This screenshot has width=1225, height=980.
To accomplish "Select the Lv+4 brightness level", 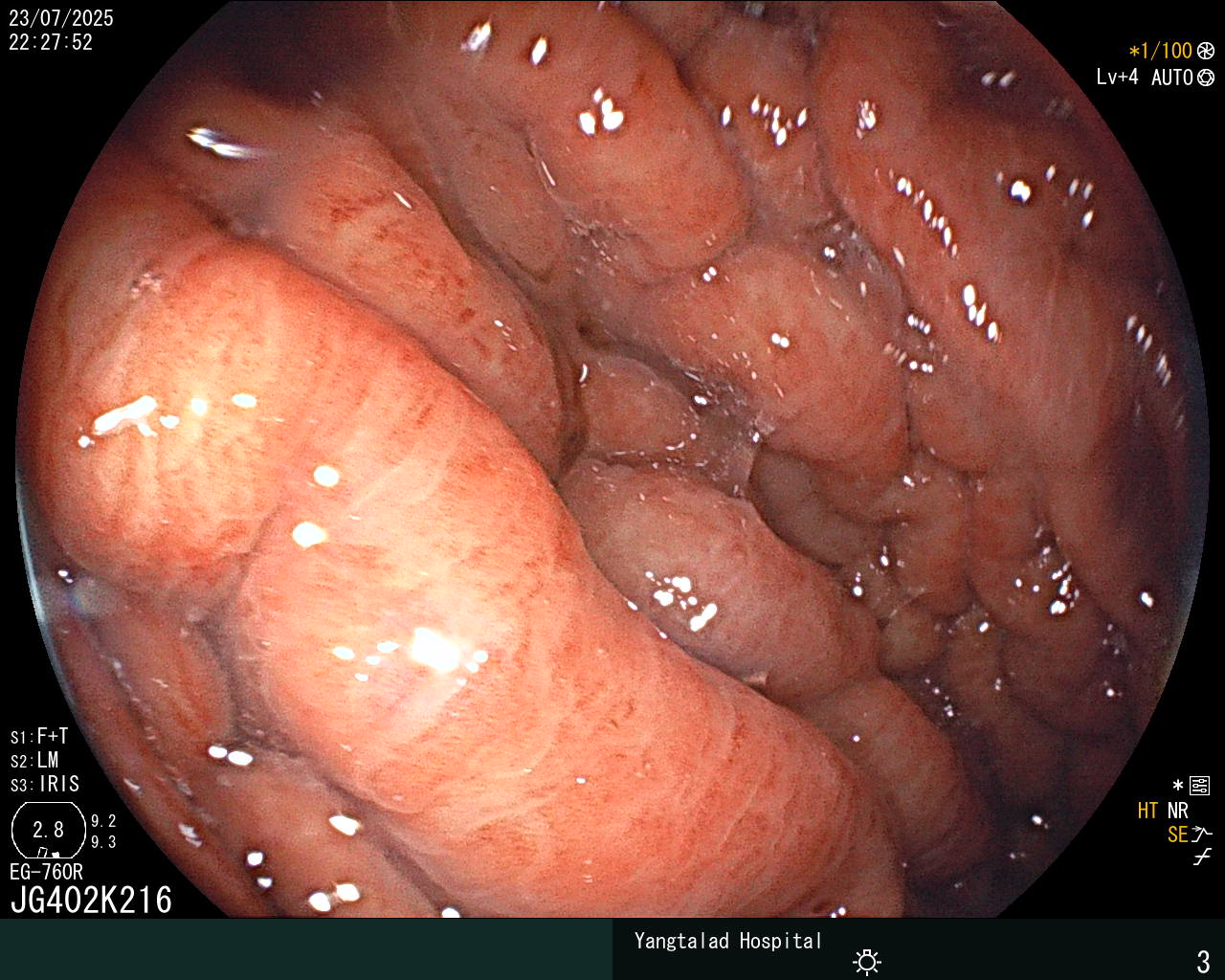I will [1118, 78].
